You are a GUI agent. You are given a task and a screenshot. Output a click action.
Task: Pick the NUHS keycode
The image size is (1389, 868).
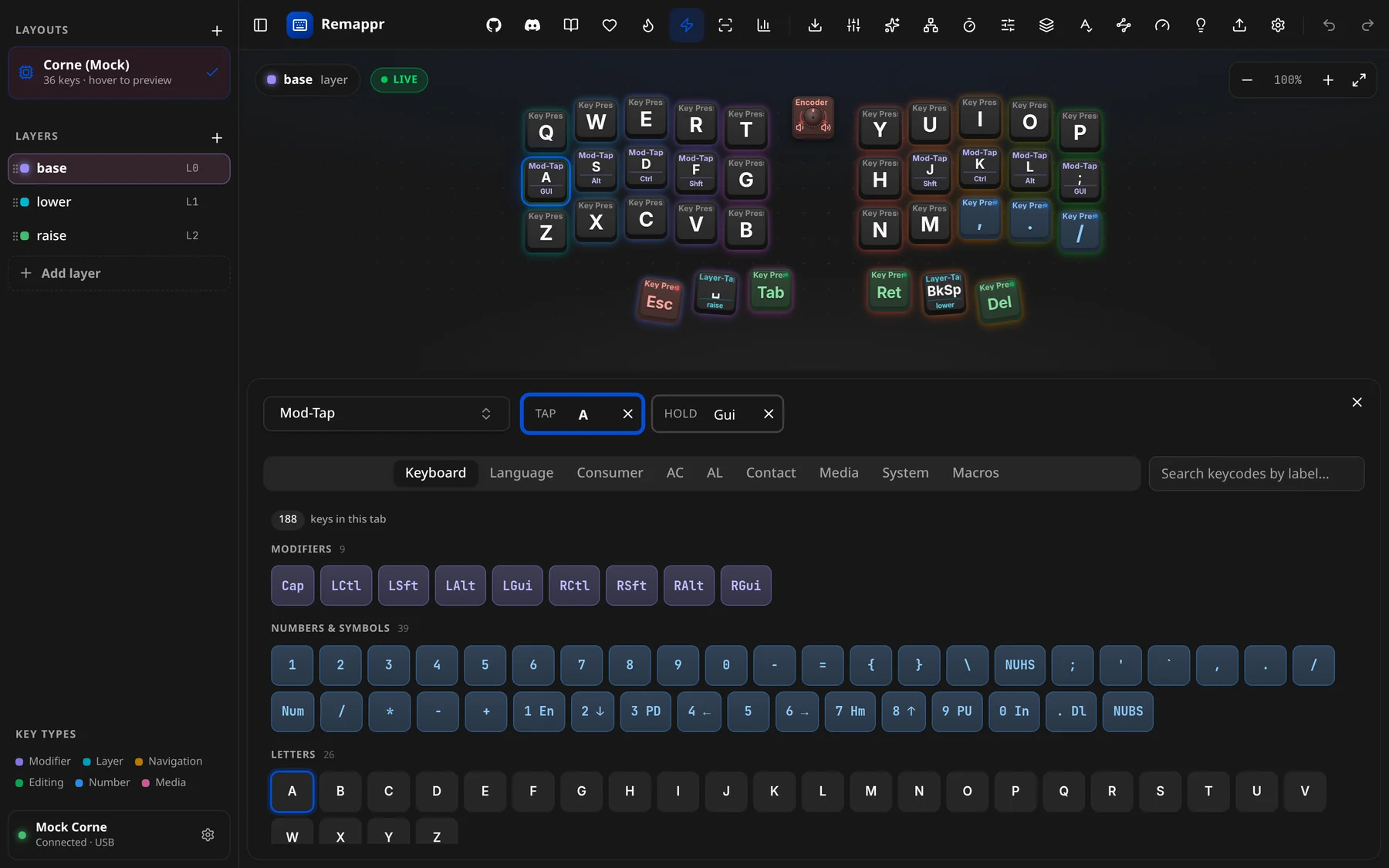click(x=1020, y=665)
